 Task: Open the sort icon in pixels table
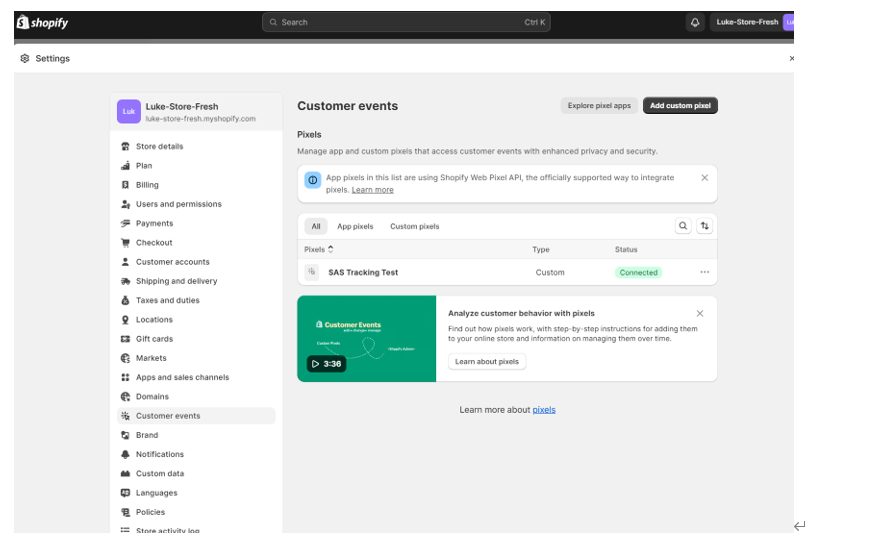pyautogui.click(x=704, y=226)
